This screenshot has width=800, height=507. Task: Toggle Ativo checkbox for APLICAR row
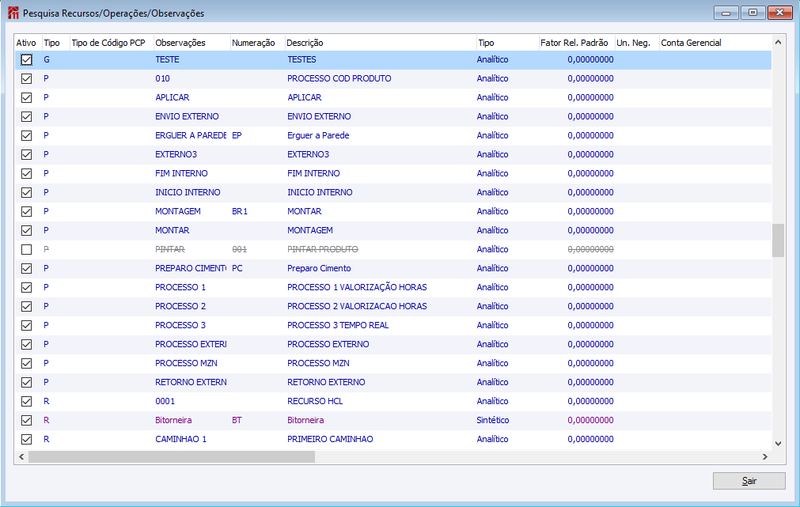(27, 97)
